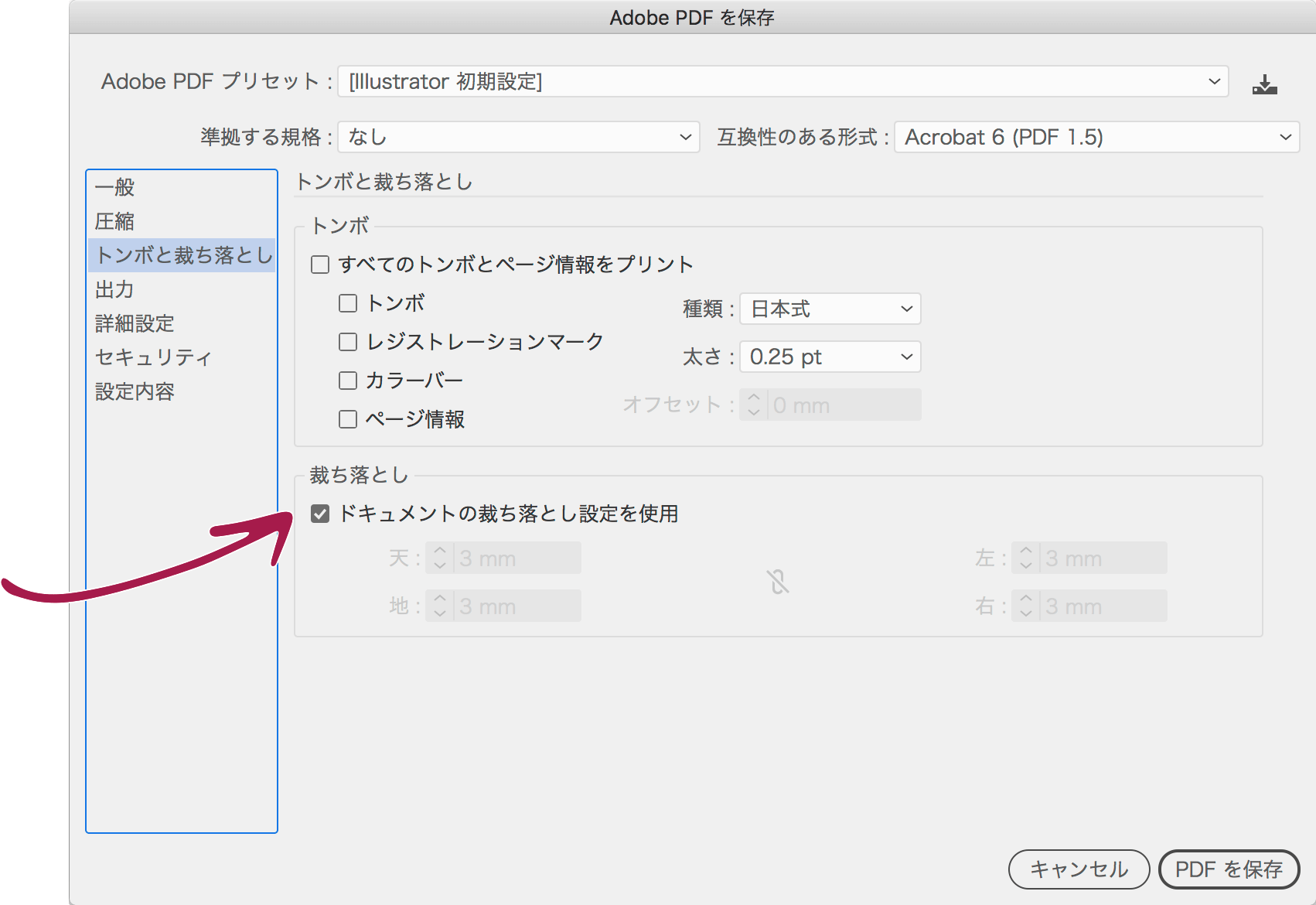
Task: Check the カラーバー checkbox
Action: (x=348, y=381)
